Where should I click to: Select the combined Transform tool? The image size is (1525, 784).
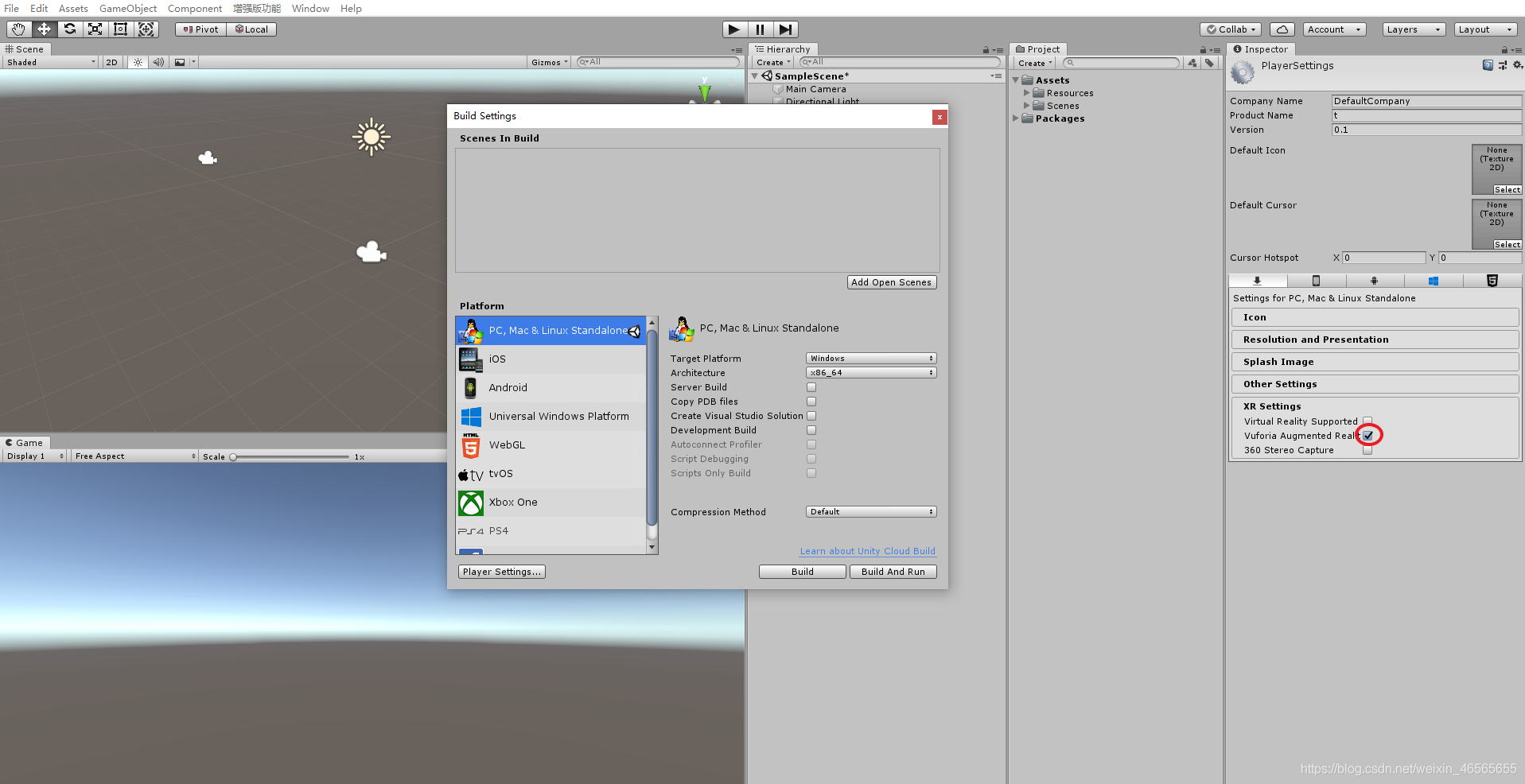(x=146, y=29)
